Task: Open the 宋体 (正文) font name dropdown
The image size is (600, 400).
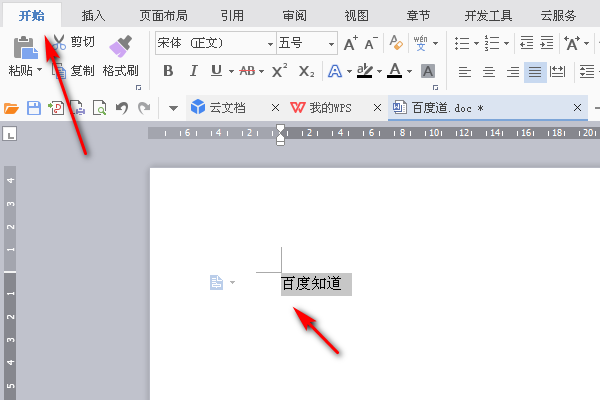Action: click(270, 43)
